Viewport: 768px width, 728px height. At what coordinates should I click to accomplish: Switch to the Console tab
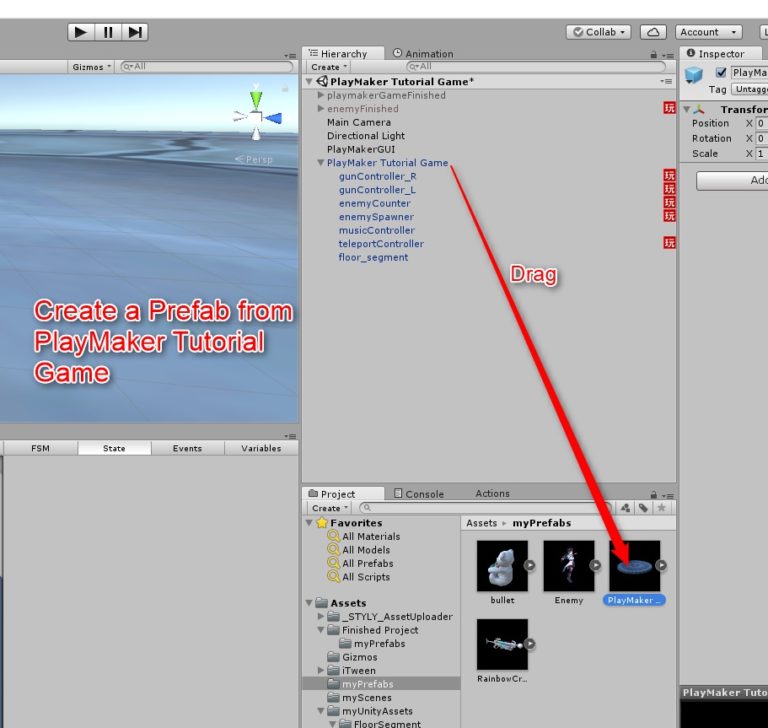419,494
